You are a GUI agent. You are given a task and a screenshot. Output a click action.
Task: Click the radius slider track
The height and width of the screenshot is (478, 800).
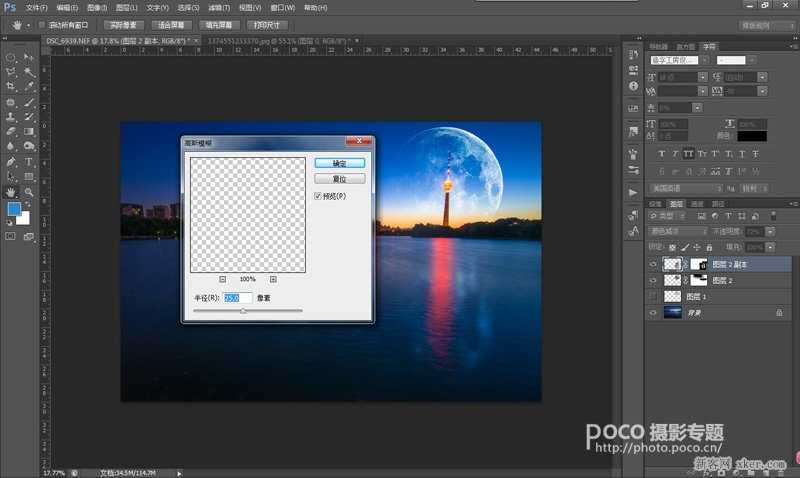tap(248, 310)
